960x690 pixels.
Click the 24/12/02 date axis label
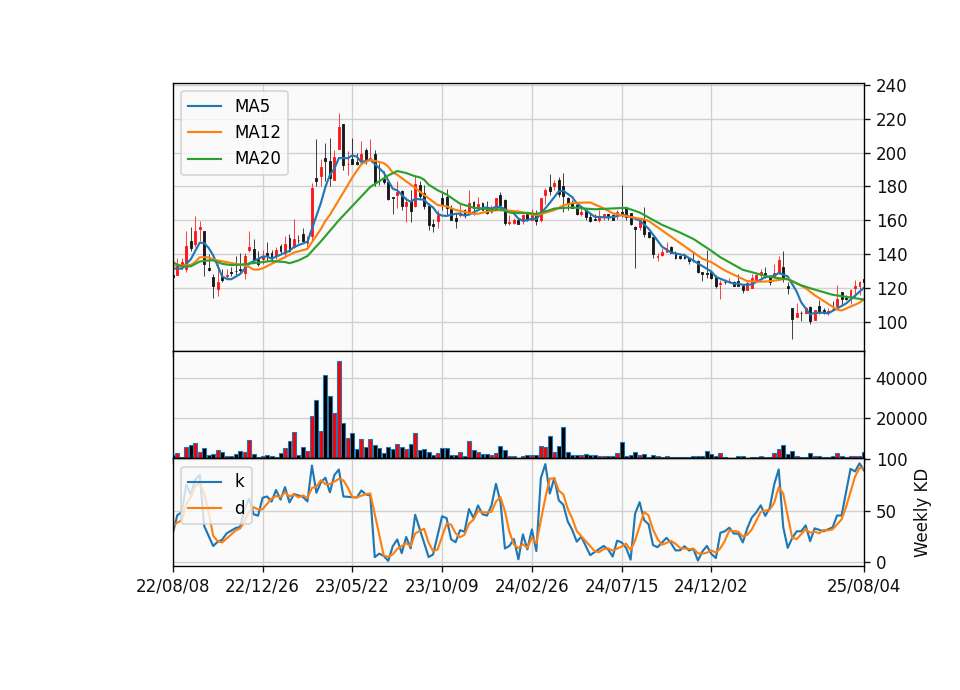(x=711, y=586)
